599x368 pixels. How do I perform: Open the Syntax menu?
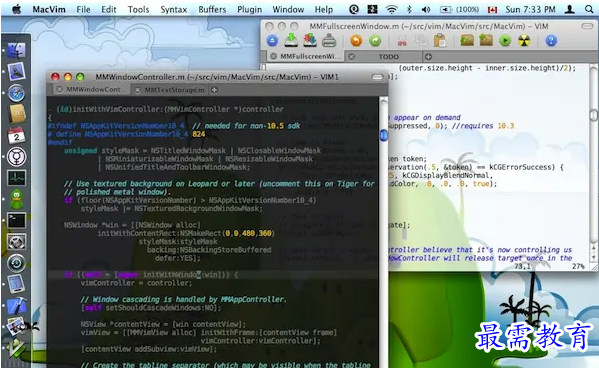click(174, 10)
